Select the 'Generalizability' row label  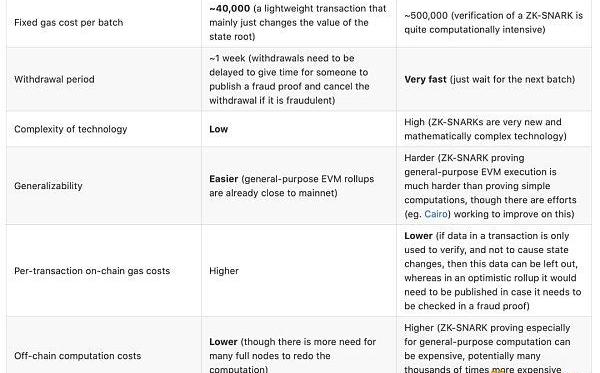coord(48,186)
